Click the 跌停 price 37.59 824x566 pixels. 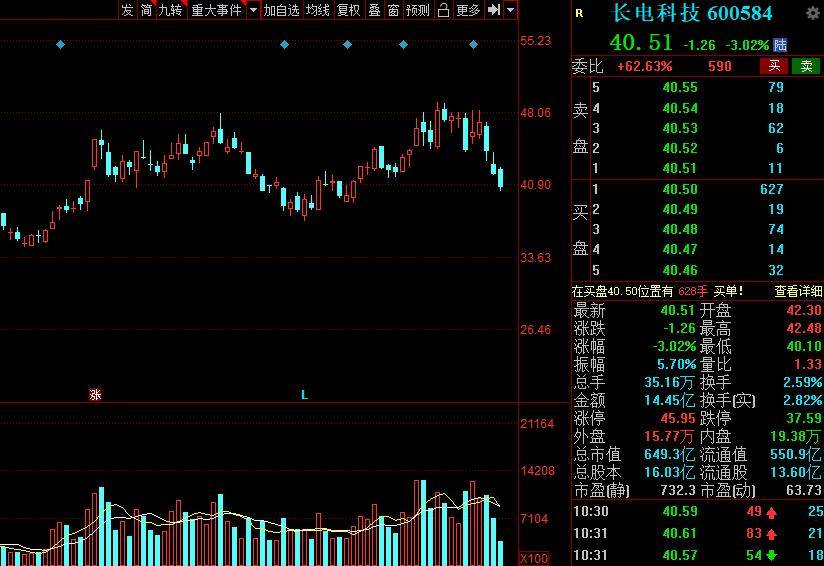tap(804, 418)
